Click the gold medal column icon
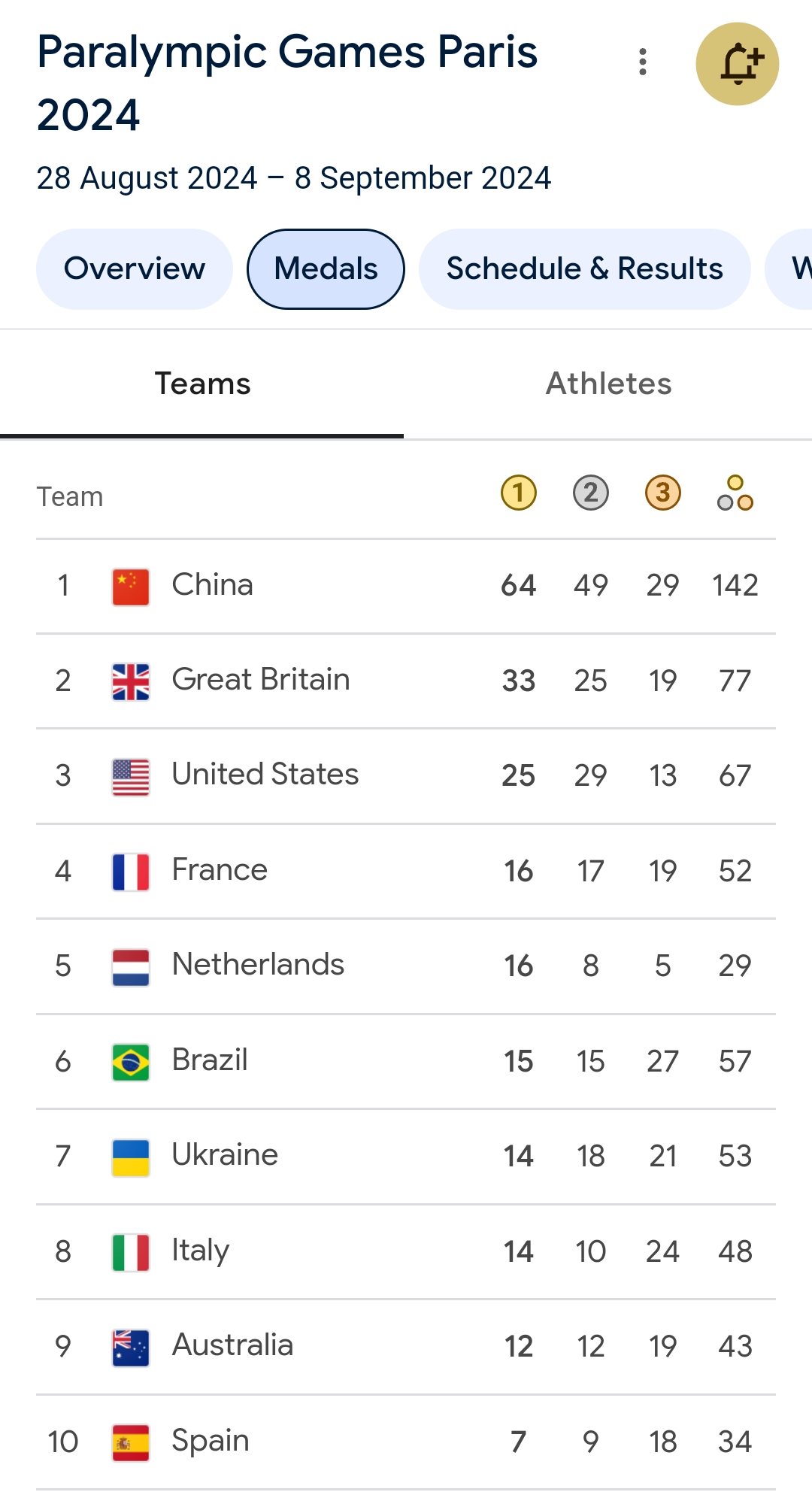Viewport: 812px width, 1498px height. click(x=519, y=493)
